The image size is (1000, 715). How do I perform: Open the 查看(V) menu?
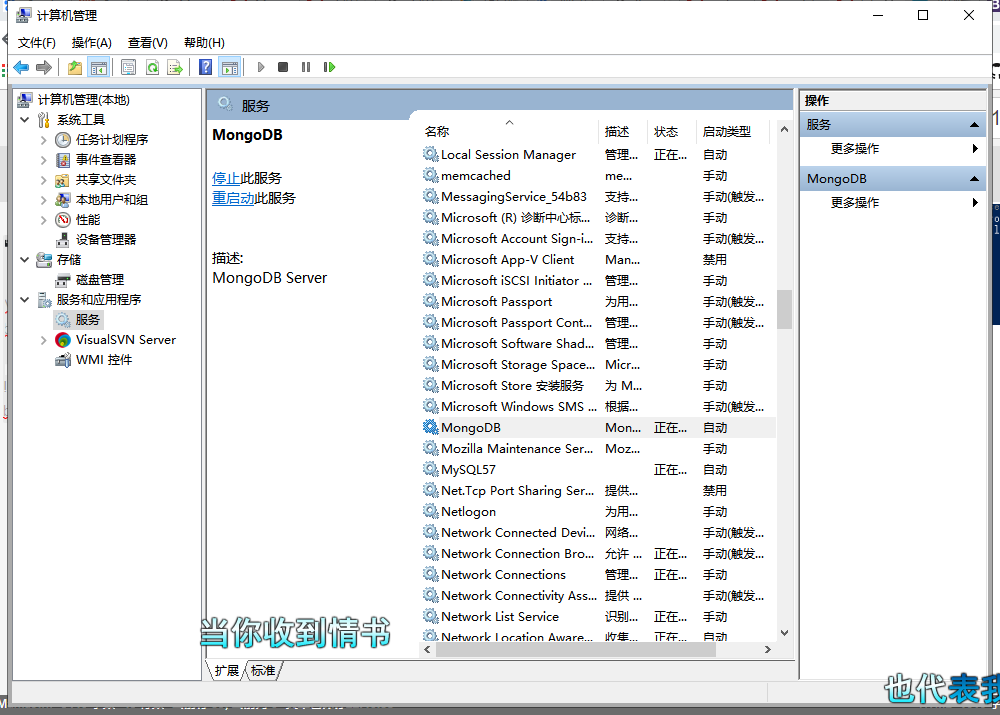(148, 43)
